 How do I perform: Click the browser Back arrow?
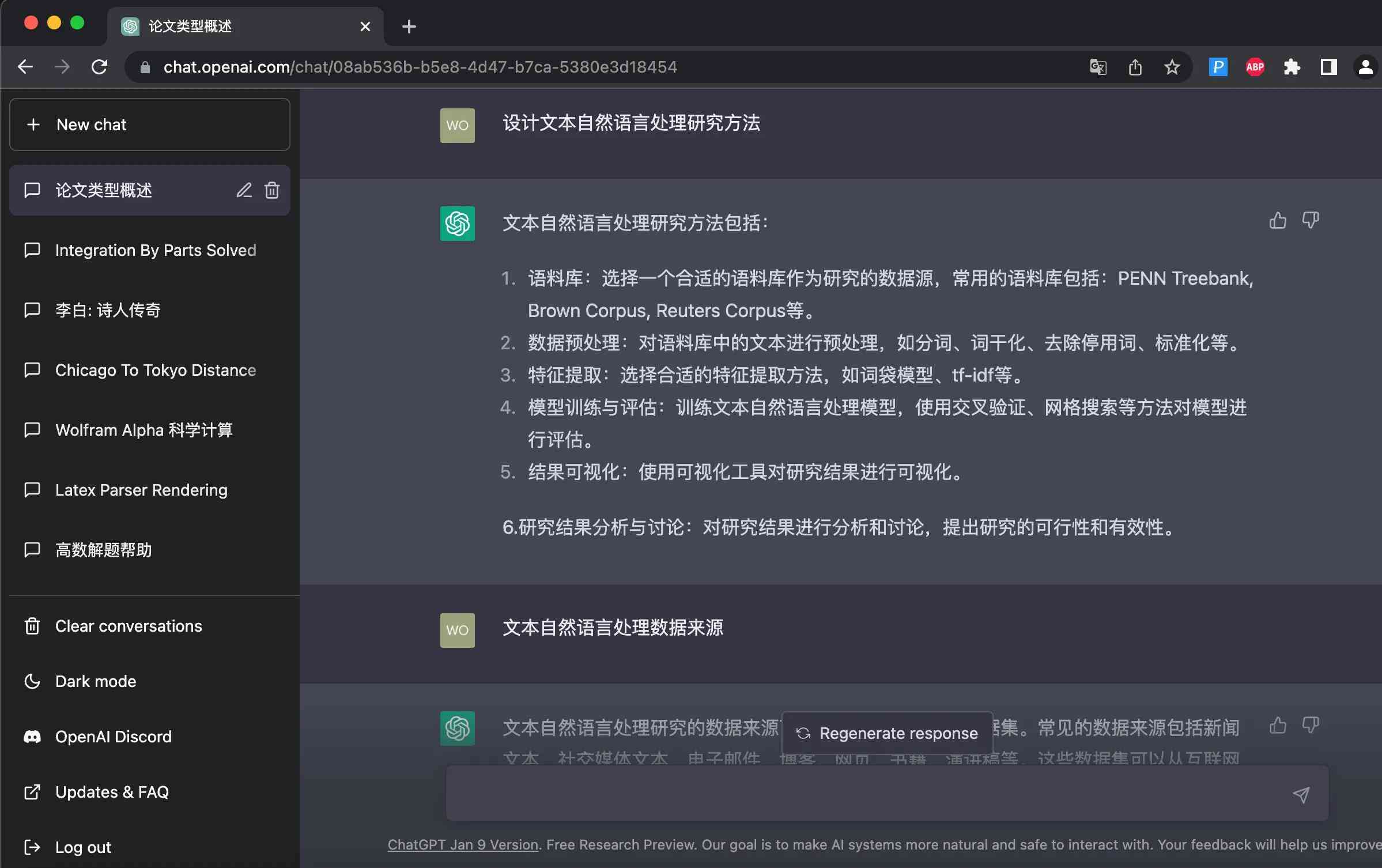click(25, 67)
